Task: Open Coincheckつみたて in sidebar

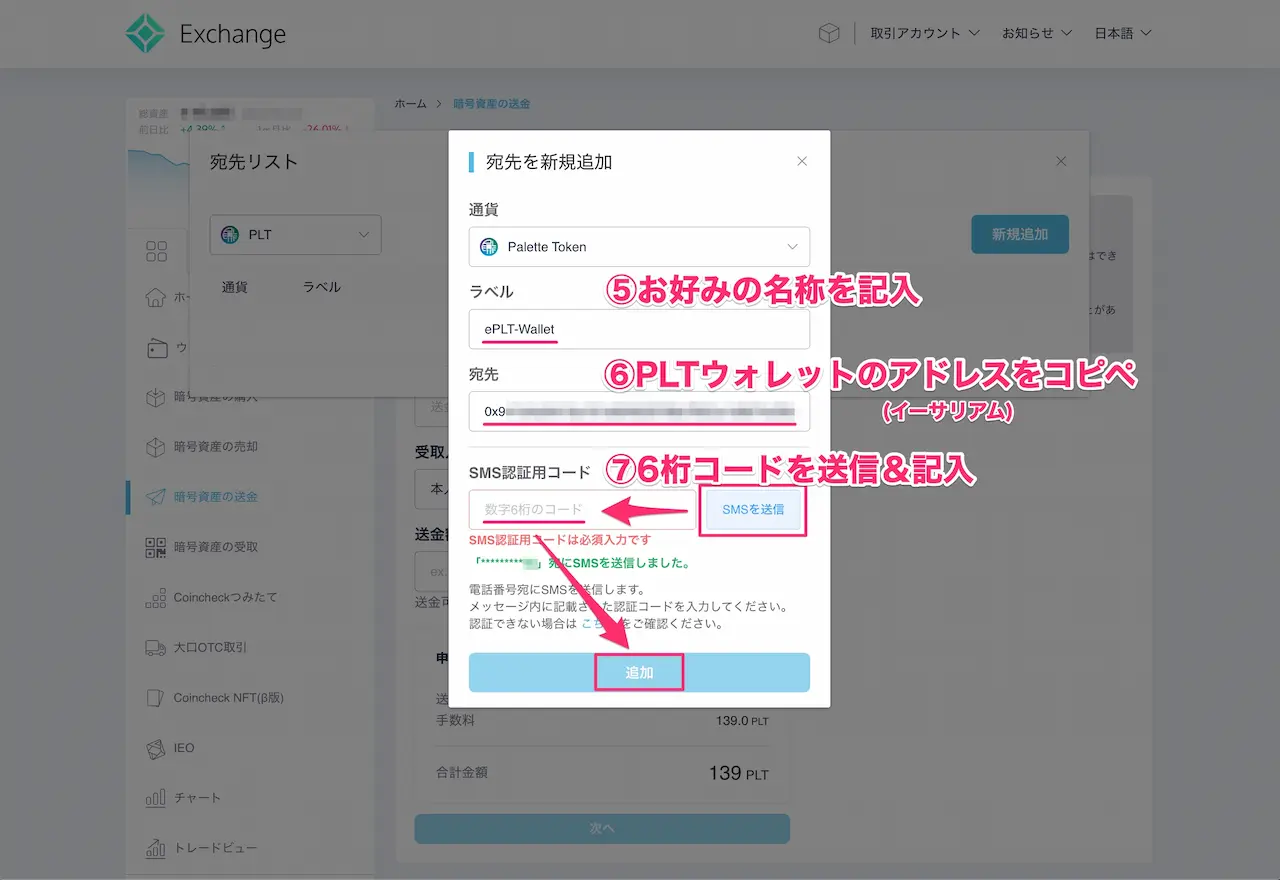Action: (x=225, y=597)
